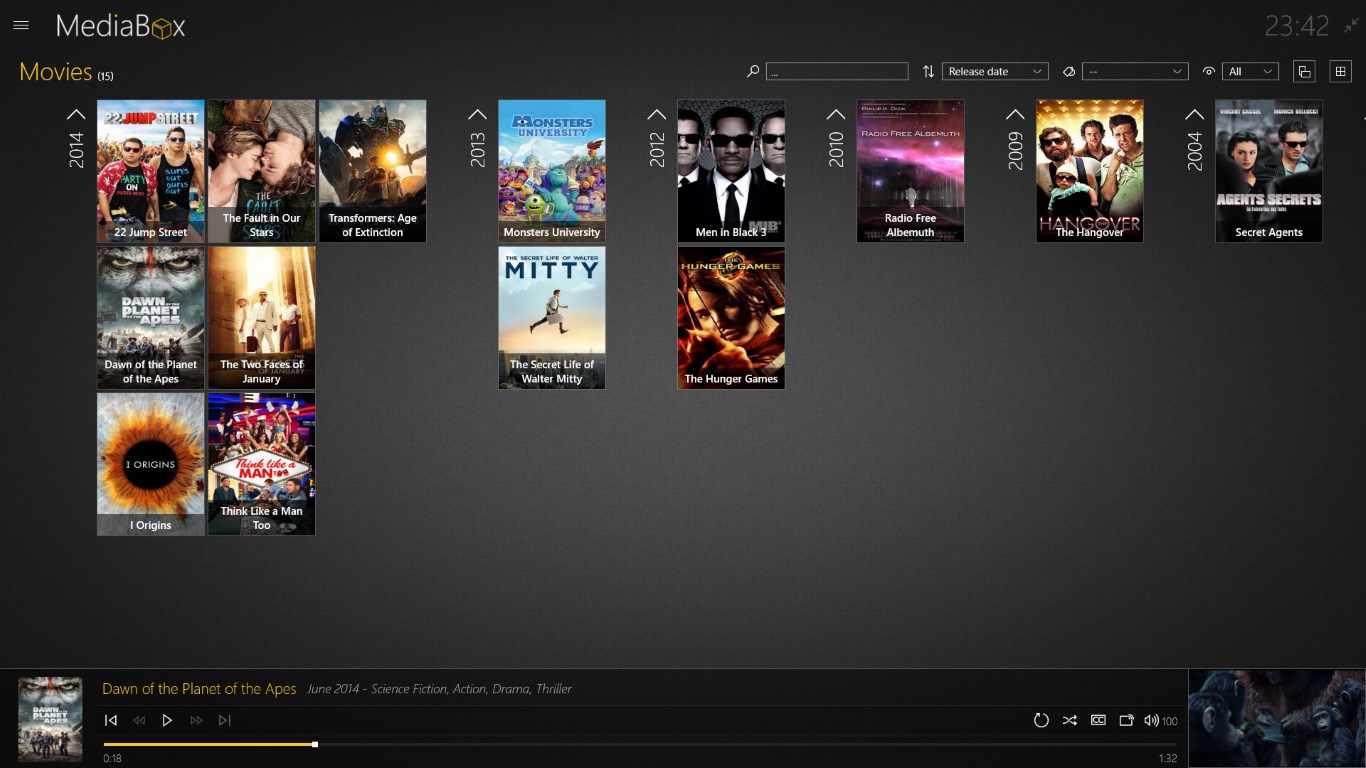Open the Monsters University poster
Viewport: 1366px width, 768px height.
click(552, 171)
